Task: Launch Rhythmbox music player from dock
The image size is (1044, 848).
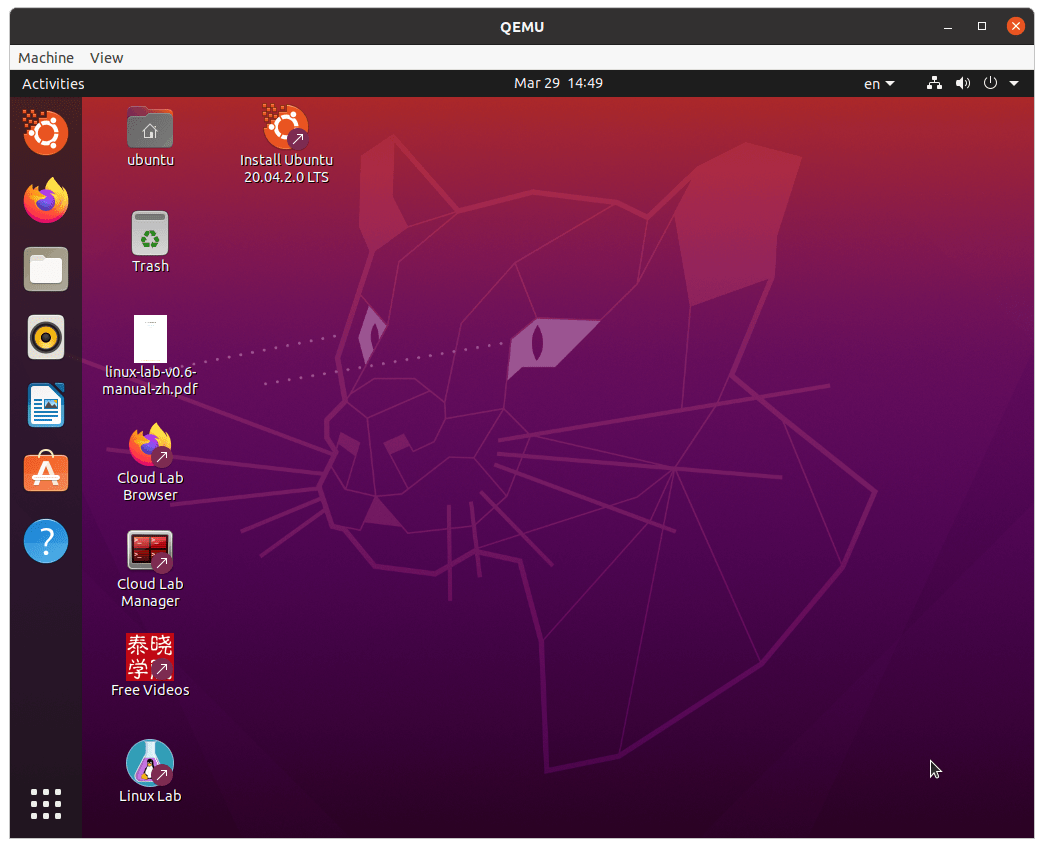Action: click(x=45, y=337)
